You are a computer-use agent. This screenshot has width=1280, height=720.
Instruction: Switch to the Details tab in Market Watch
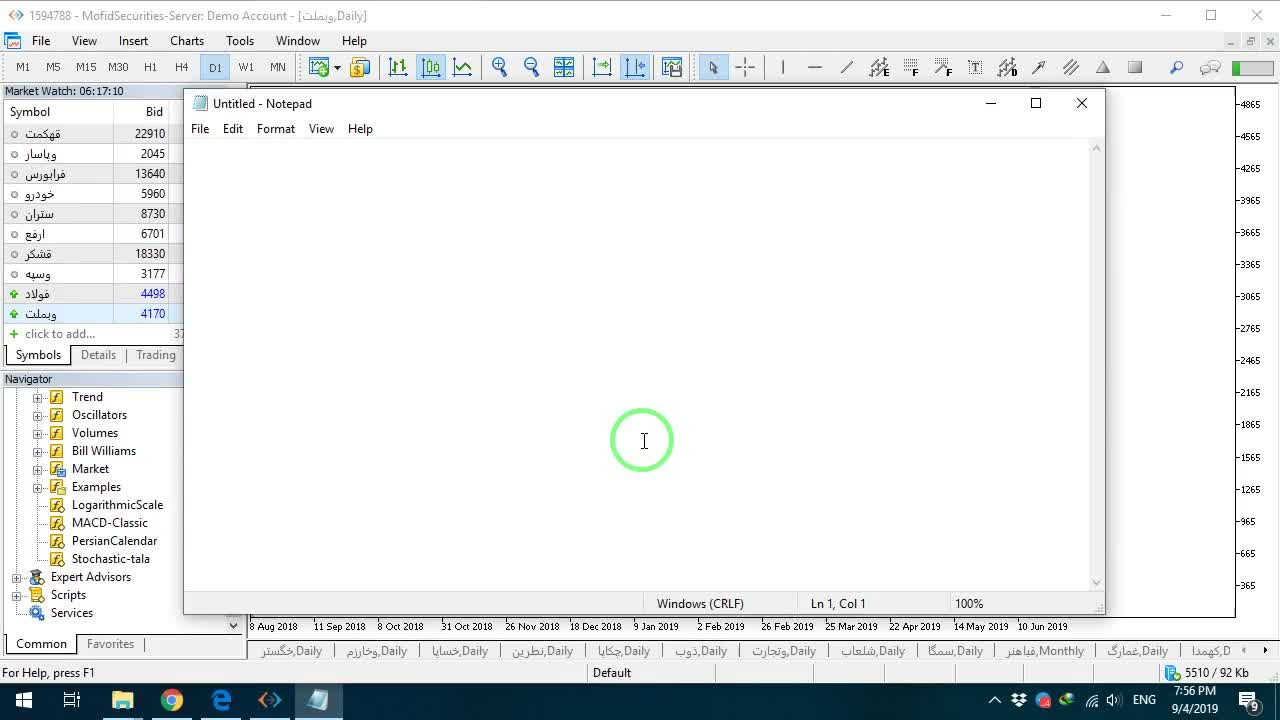[98, 355]
